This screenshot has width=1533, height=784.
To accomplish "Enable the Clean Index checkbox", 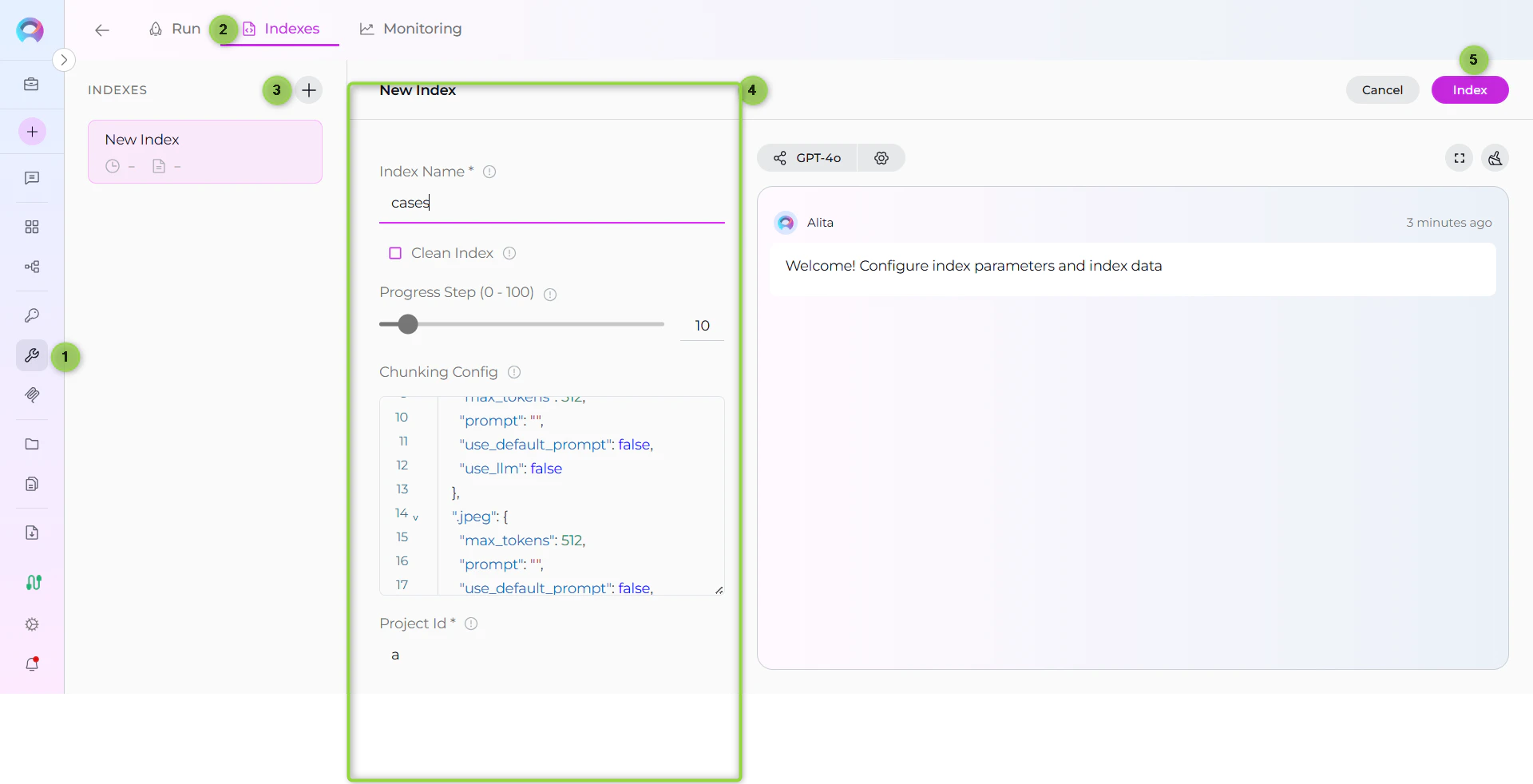I will pos(395,253).
